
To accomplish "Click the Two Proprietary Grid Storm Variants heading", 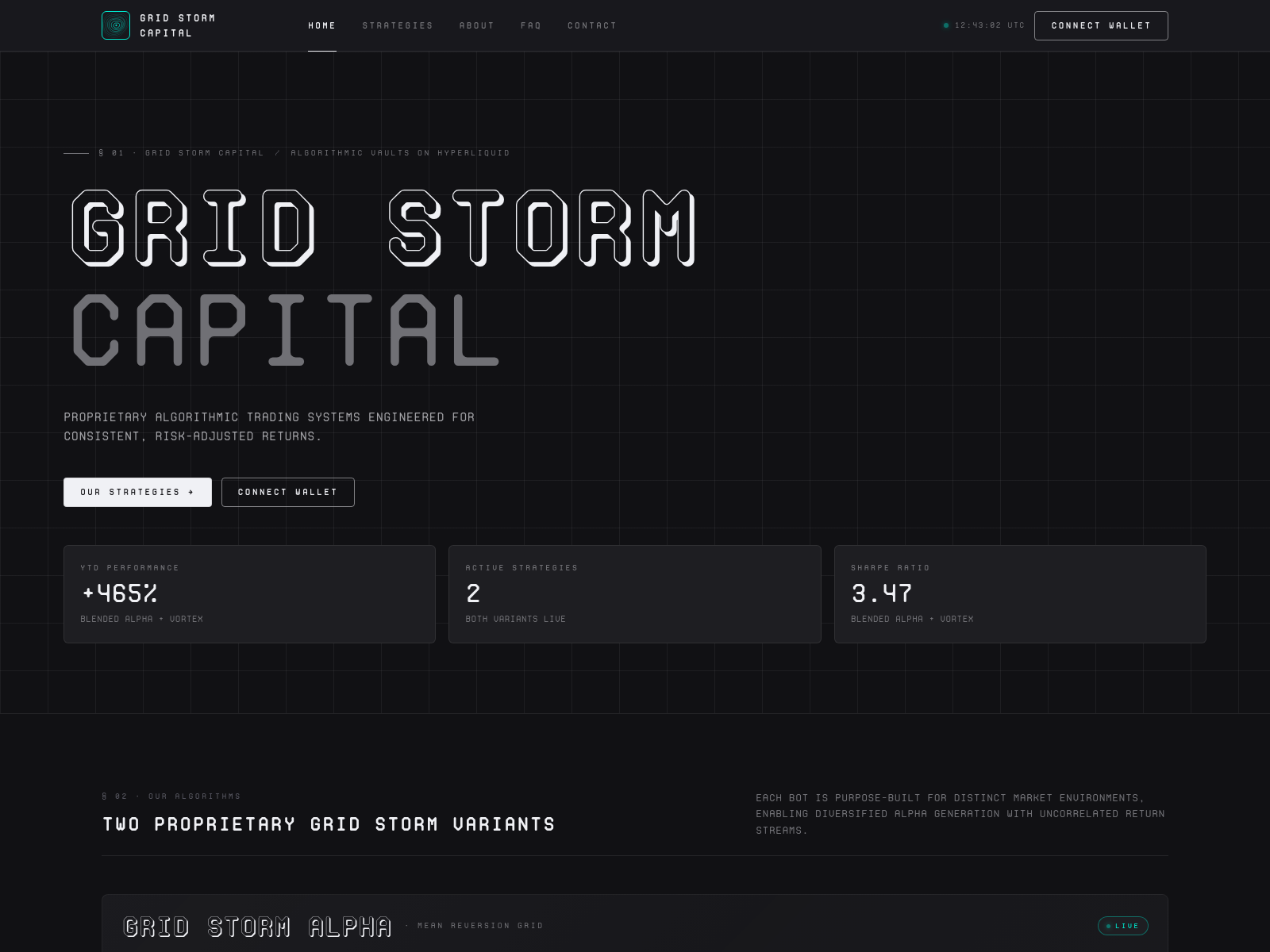I will click(329, 824).
